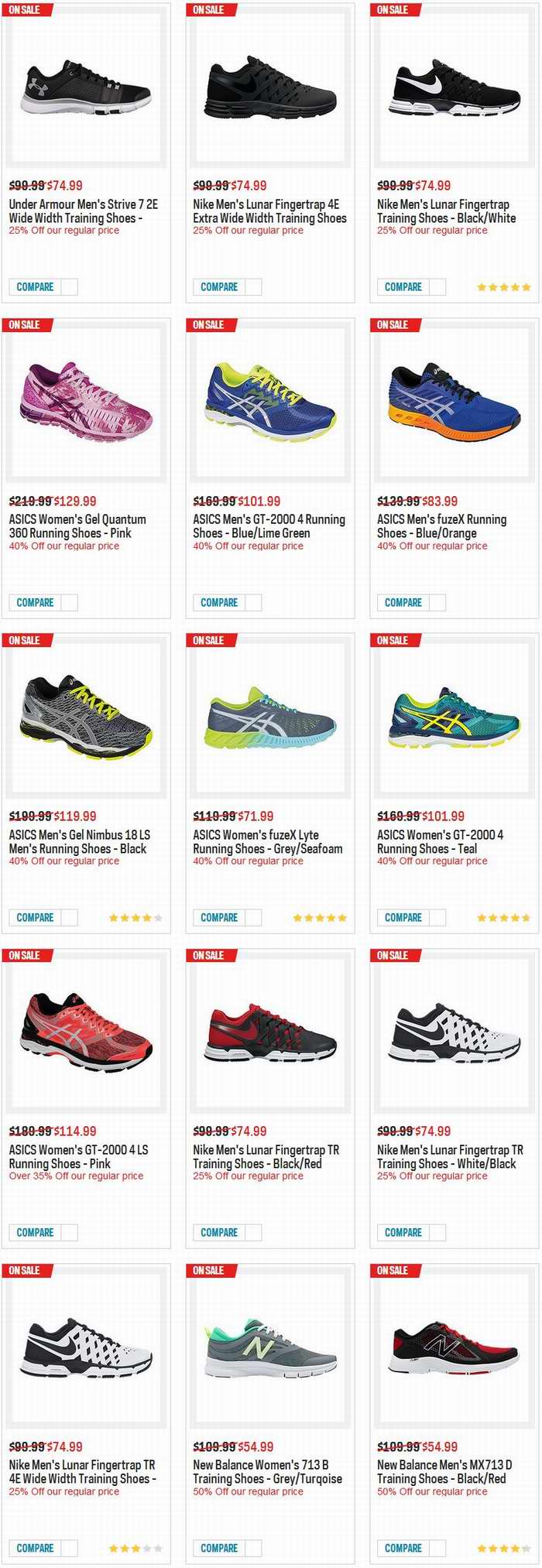Click the five-star rating of Nike Fingertrap Black/White
The image size is (542, 1568).
coord(504,287)
